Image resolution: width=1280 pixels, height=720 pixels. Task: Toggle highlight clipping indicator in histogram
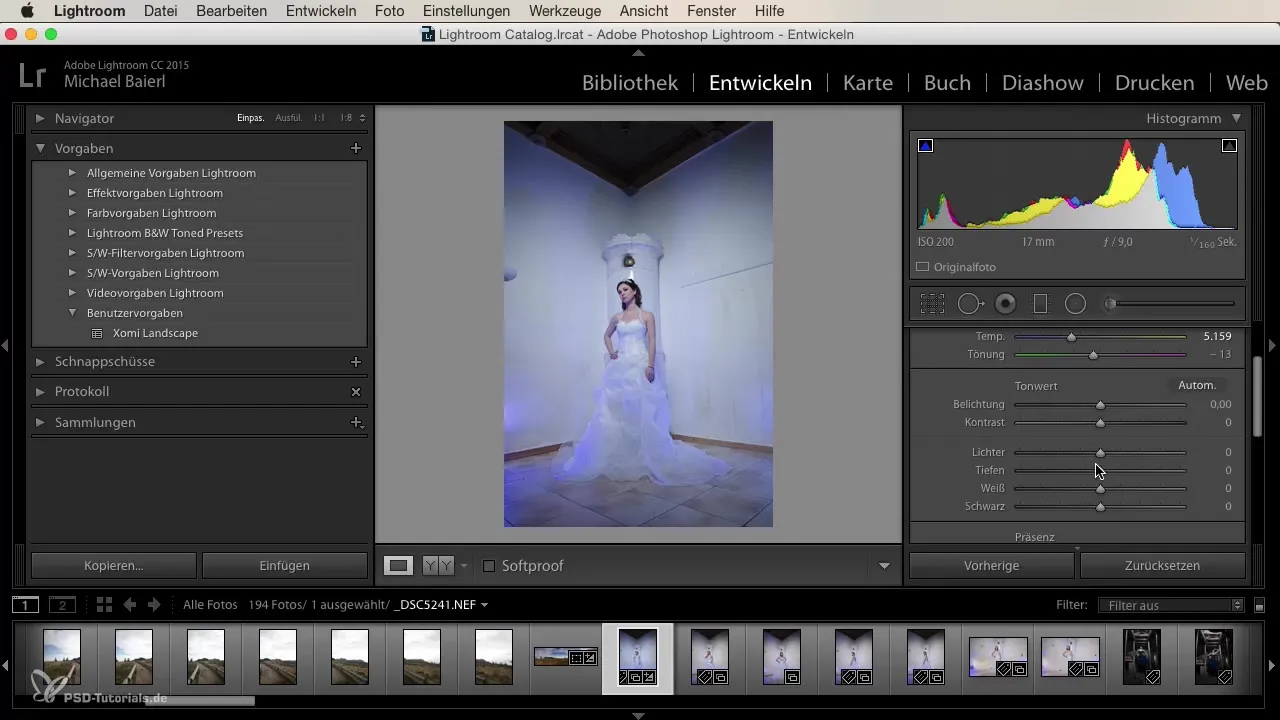(x=1229, y=146)
